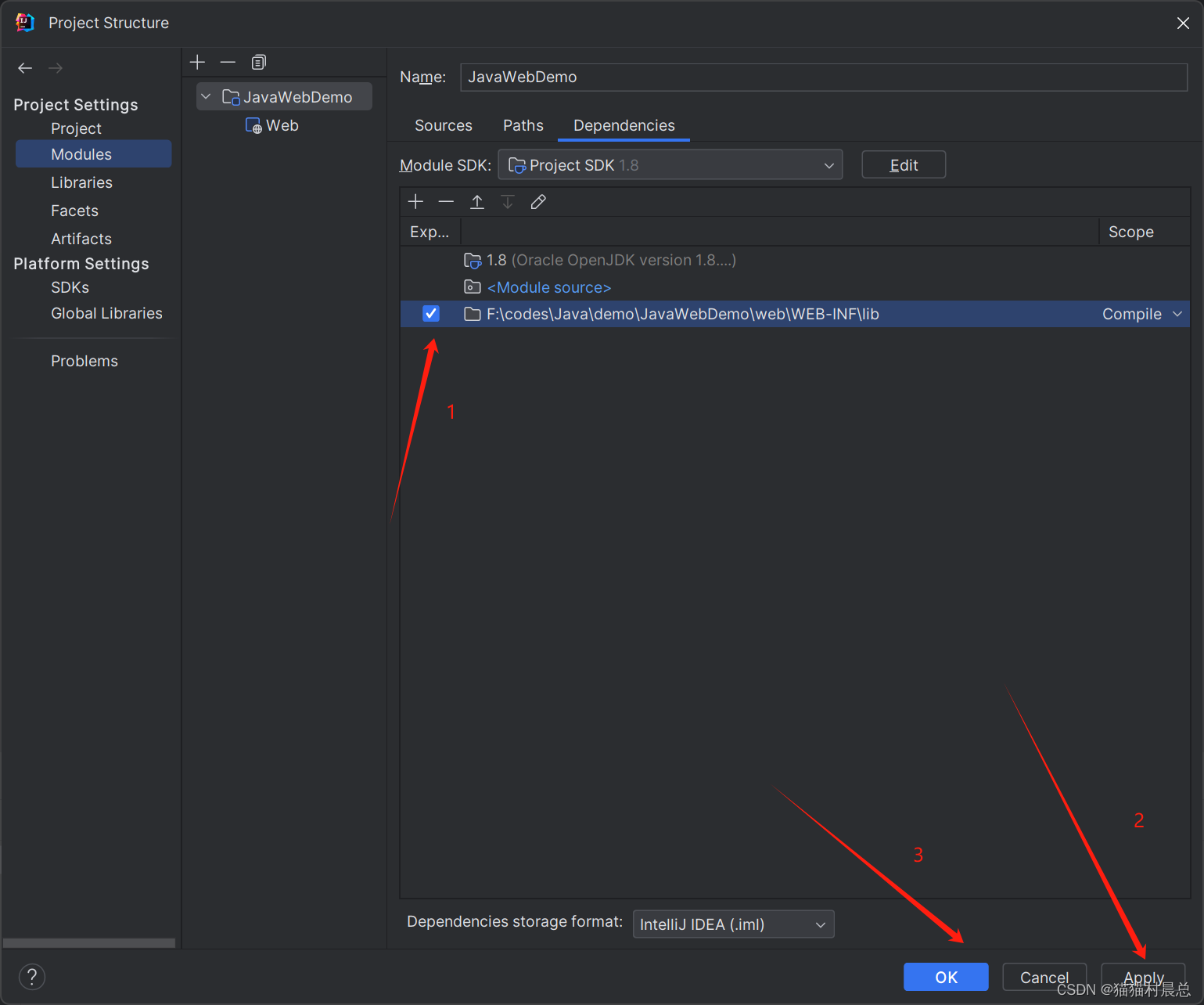Click the Web facet icon

(253, 125)
